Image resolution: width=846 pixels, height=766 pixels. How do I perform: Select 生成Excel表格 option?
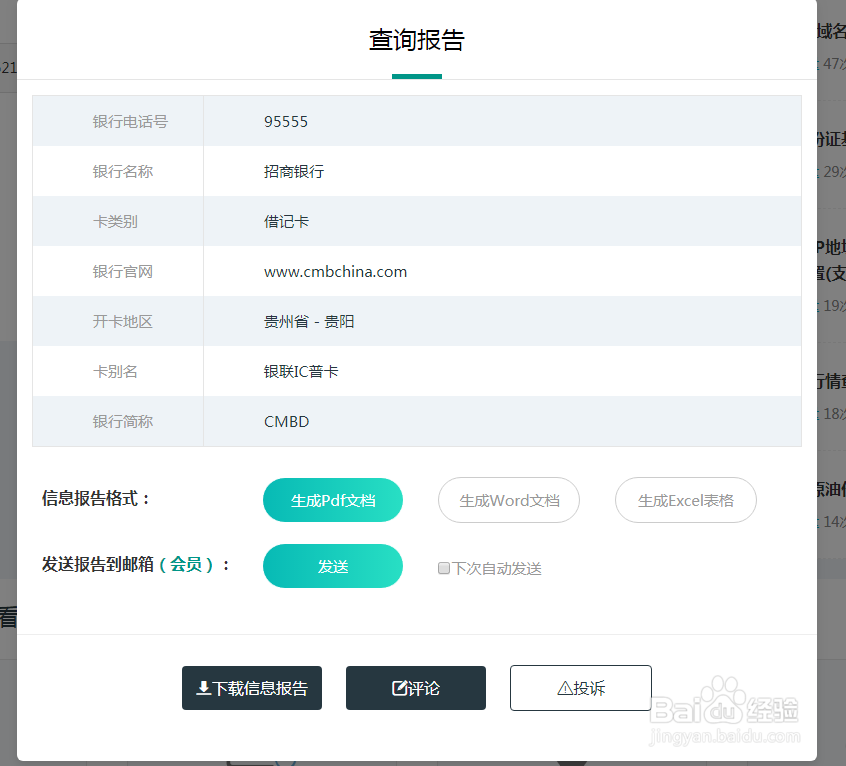pyautogui.click(x=686, y=500)
